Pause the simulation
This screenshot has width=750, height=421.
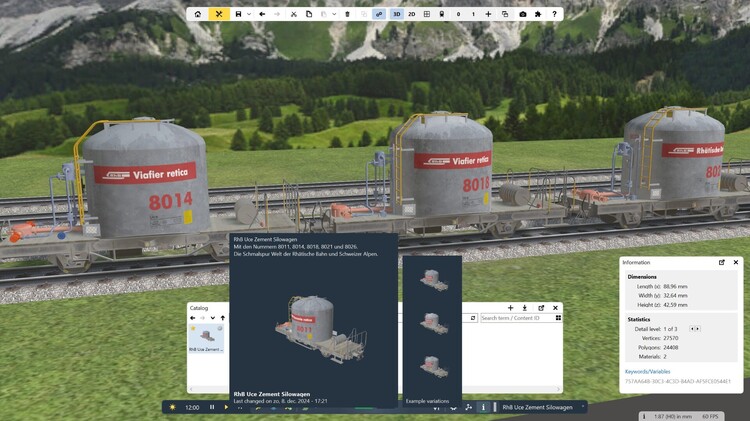(x=212, y=408)
